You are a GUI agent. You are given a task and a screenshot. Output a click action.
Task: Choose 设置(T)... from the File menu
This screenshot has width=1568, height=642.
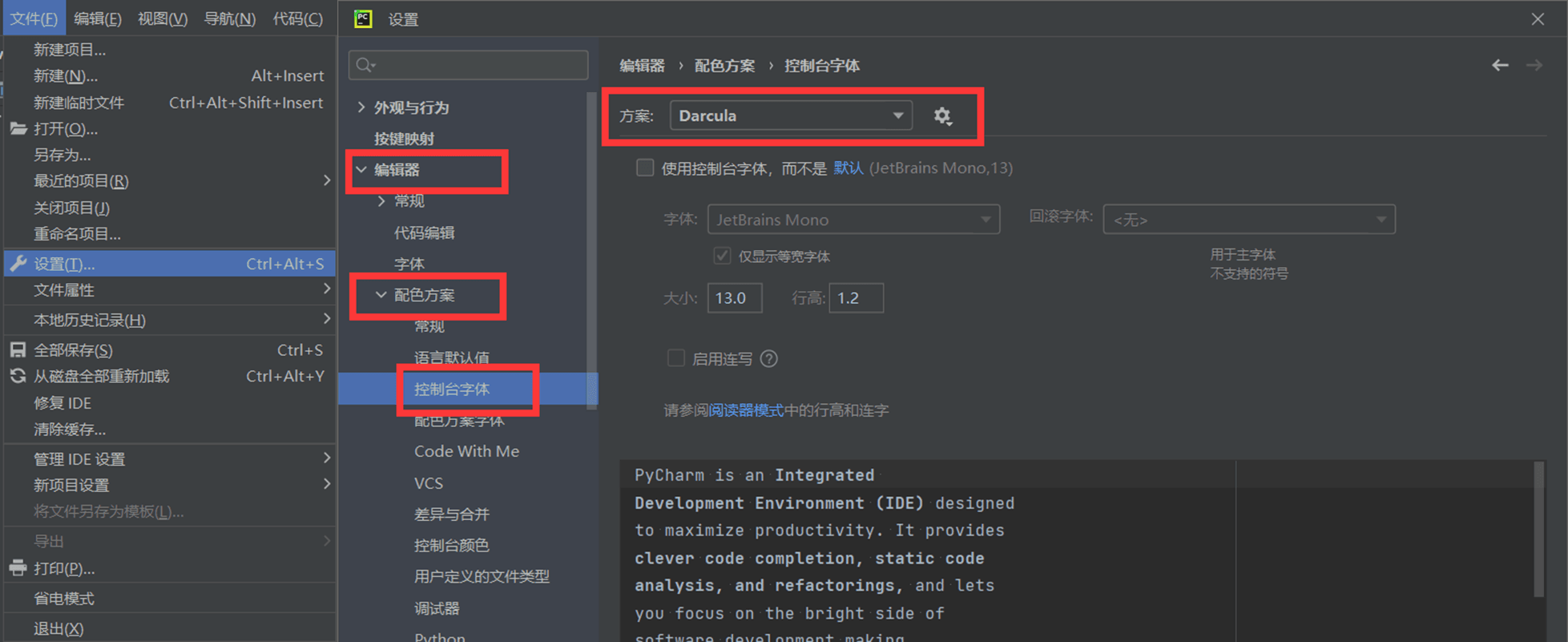(x=170, y=264)
